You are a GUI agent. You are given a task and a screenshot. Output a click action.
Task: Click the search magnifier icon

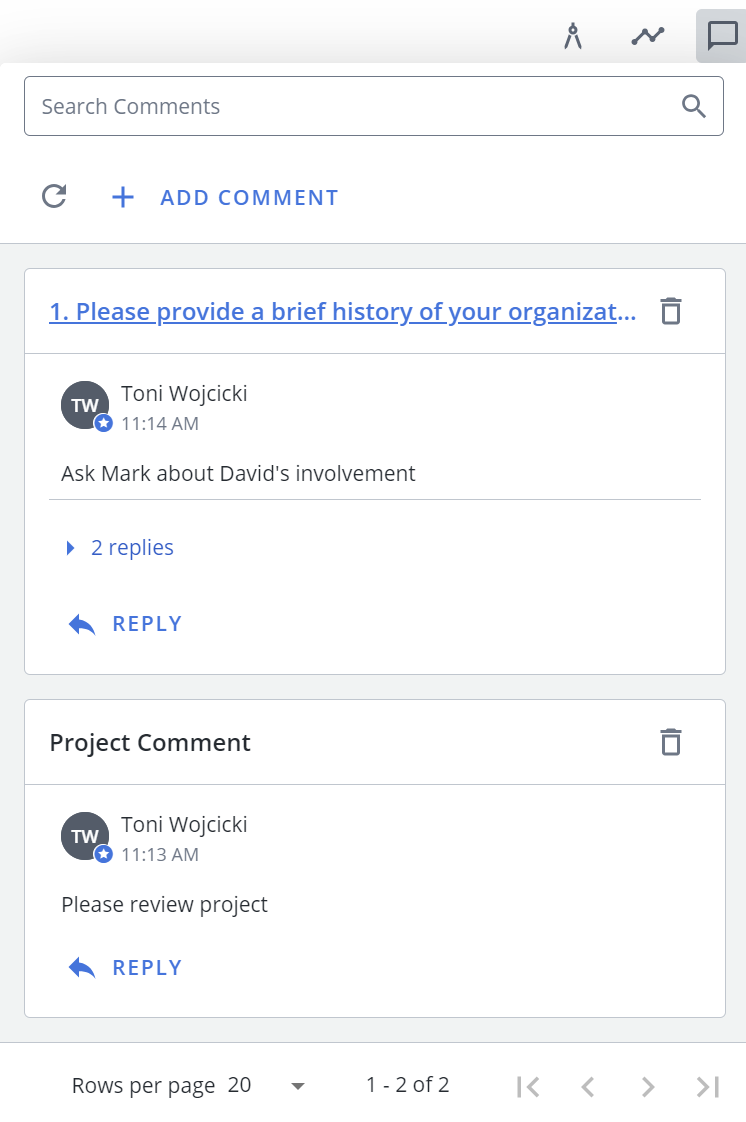[694, 106]
